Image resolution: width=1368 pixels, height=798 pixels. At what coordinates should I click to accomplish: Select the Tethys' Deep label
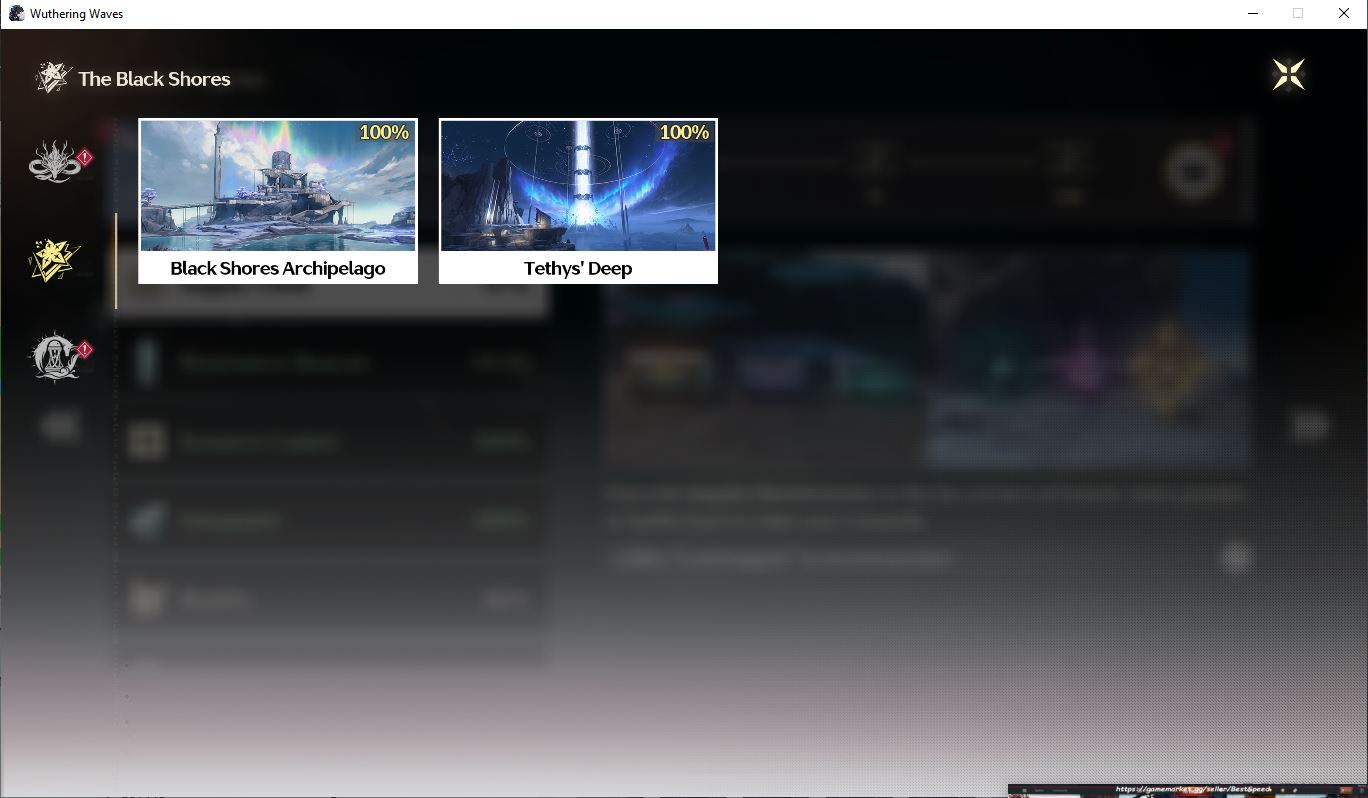578,268
